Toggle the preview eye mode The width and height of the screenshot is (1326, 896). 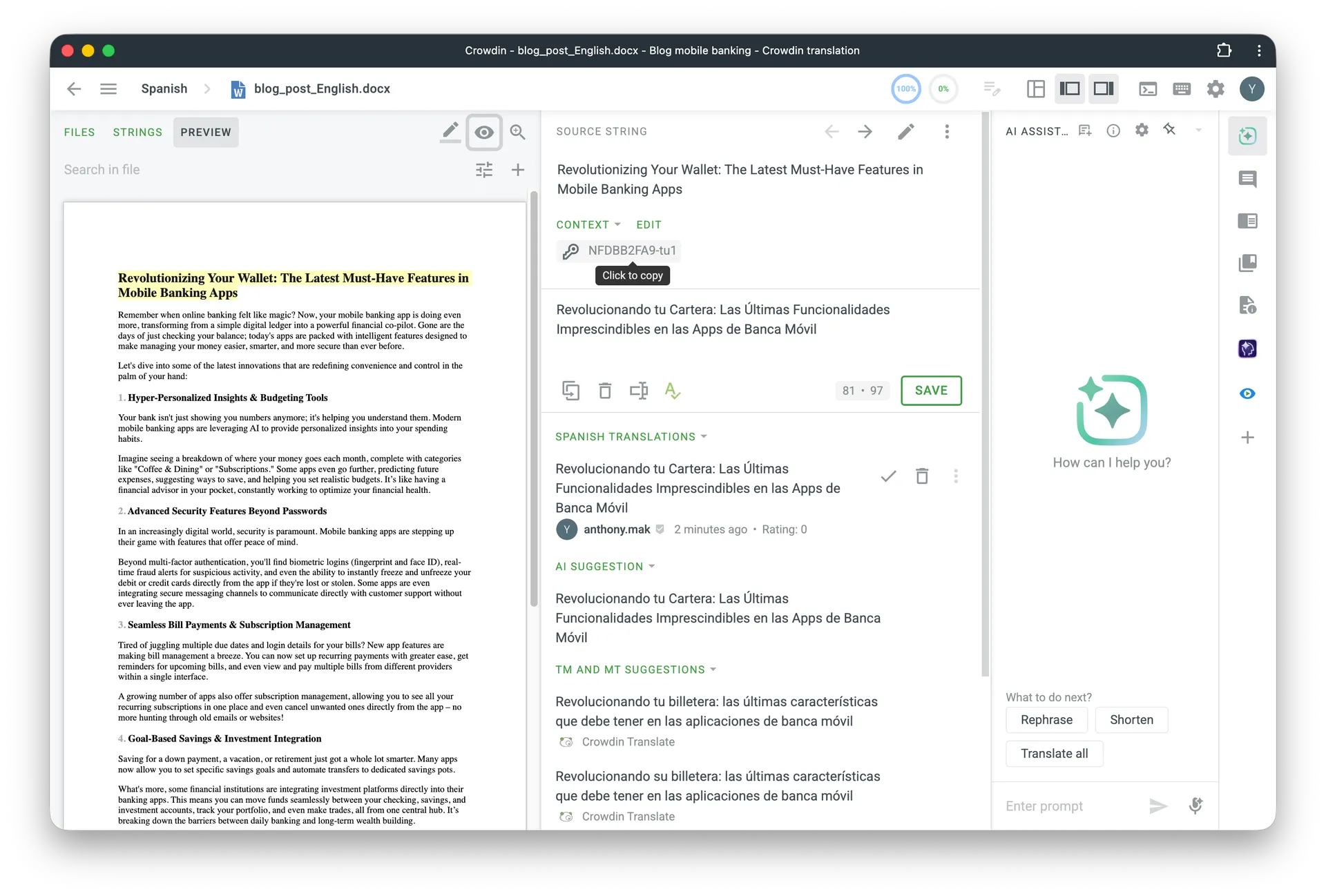tap(484, 133)
